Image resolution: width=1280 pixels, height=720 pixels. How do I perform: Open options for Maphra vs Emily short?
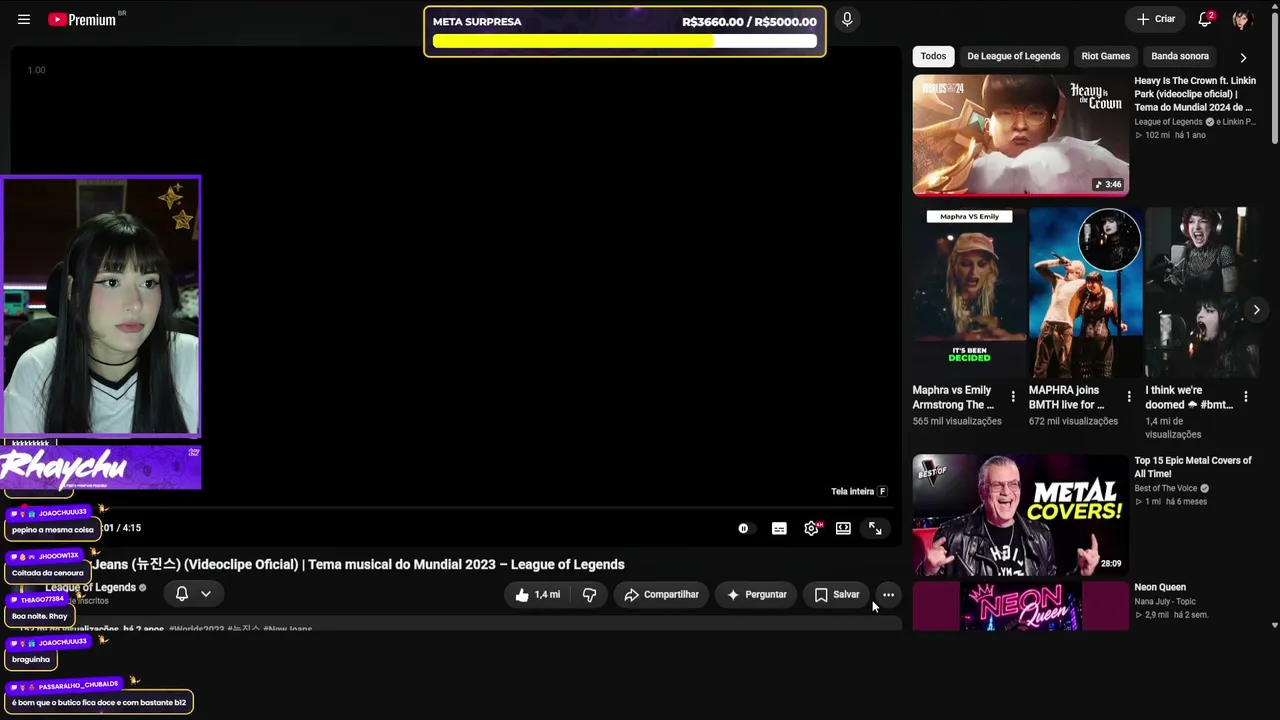(x=1013, y=397)
